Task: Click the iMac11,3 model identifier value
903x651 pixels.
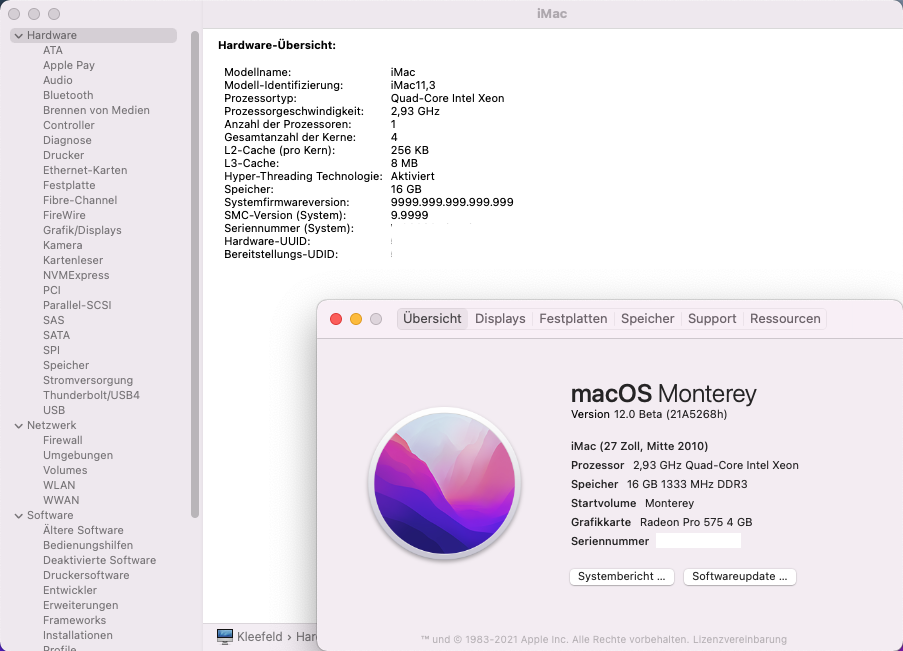Action: coord(413,85)
